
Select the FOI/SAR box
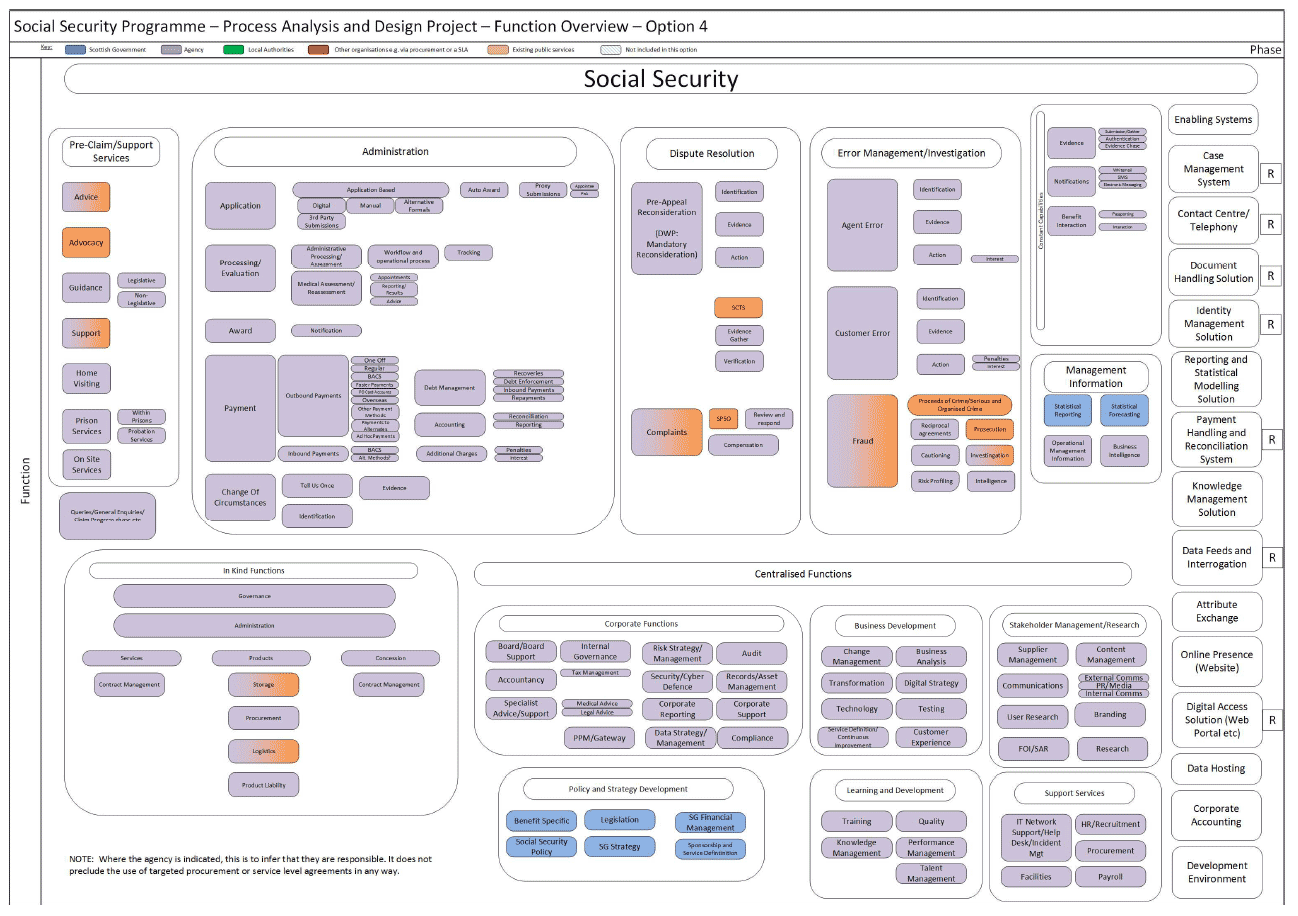tap(1033, 749)
